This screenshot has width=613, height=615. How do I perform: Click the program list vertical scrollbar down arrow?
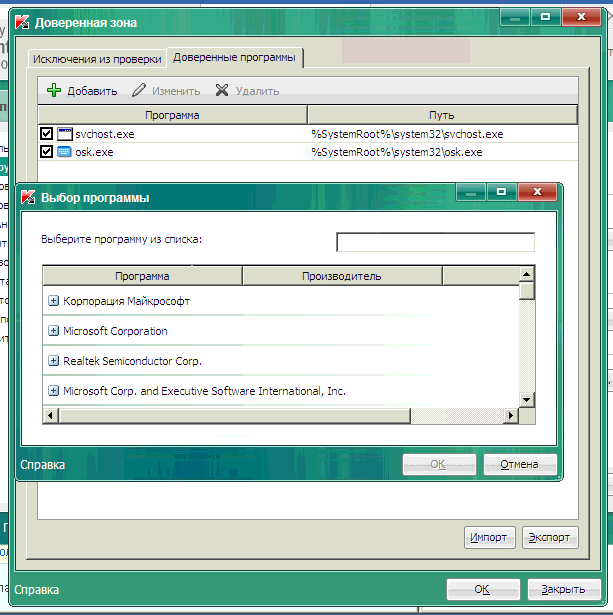526,400
